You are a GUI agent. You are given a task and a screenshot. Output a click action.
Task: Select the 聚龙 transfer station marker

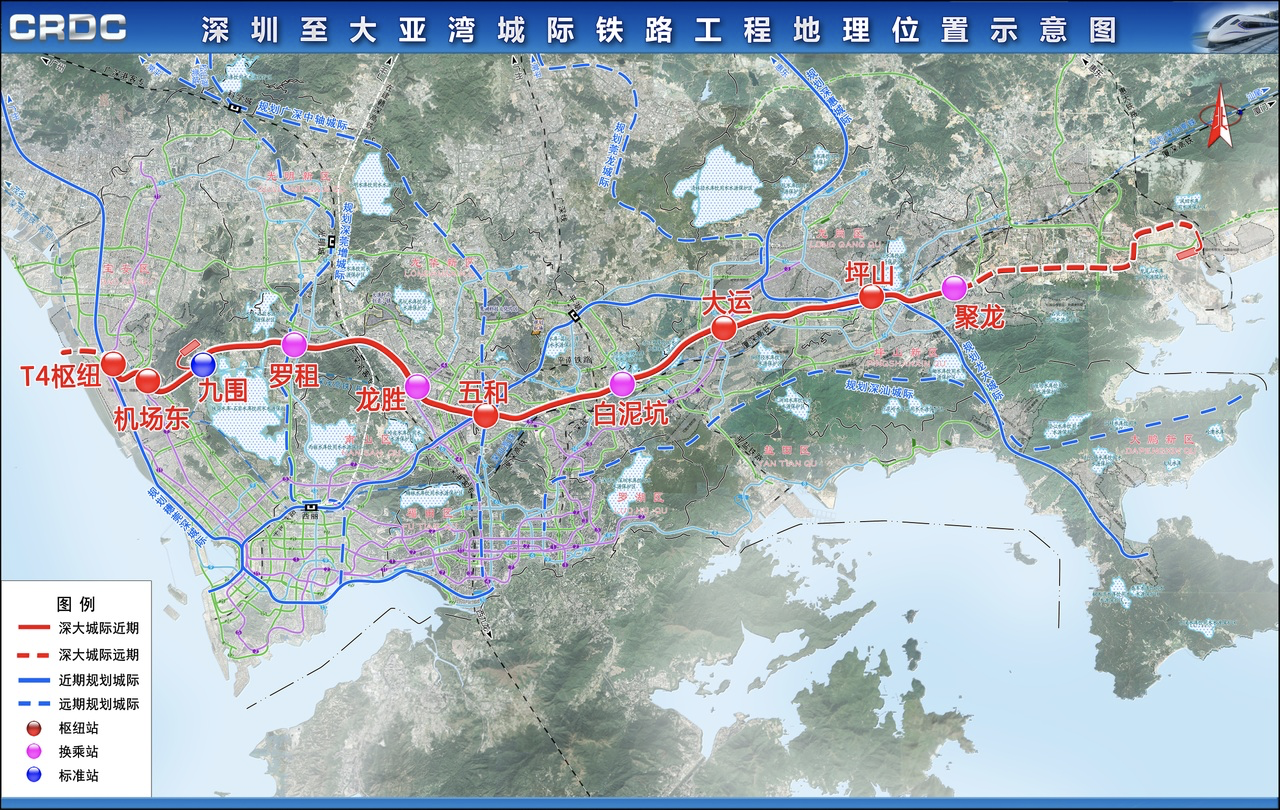[954, 287]
